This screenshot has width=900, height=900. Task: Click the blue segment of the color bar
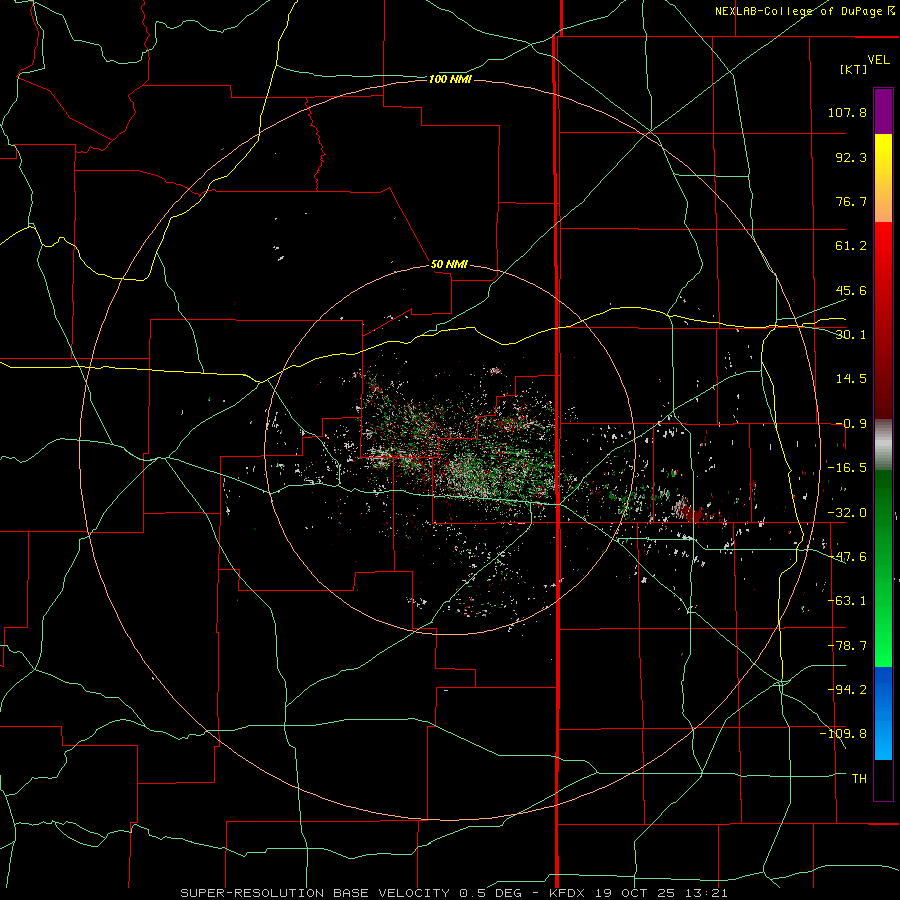click(883, 713)
